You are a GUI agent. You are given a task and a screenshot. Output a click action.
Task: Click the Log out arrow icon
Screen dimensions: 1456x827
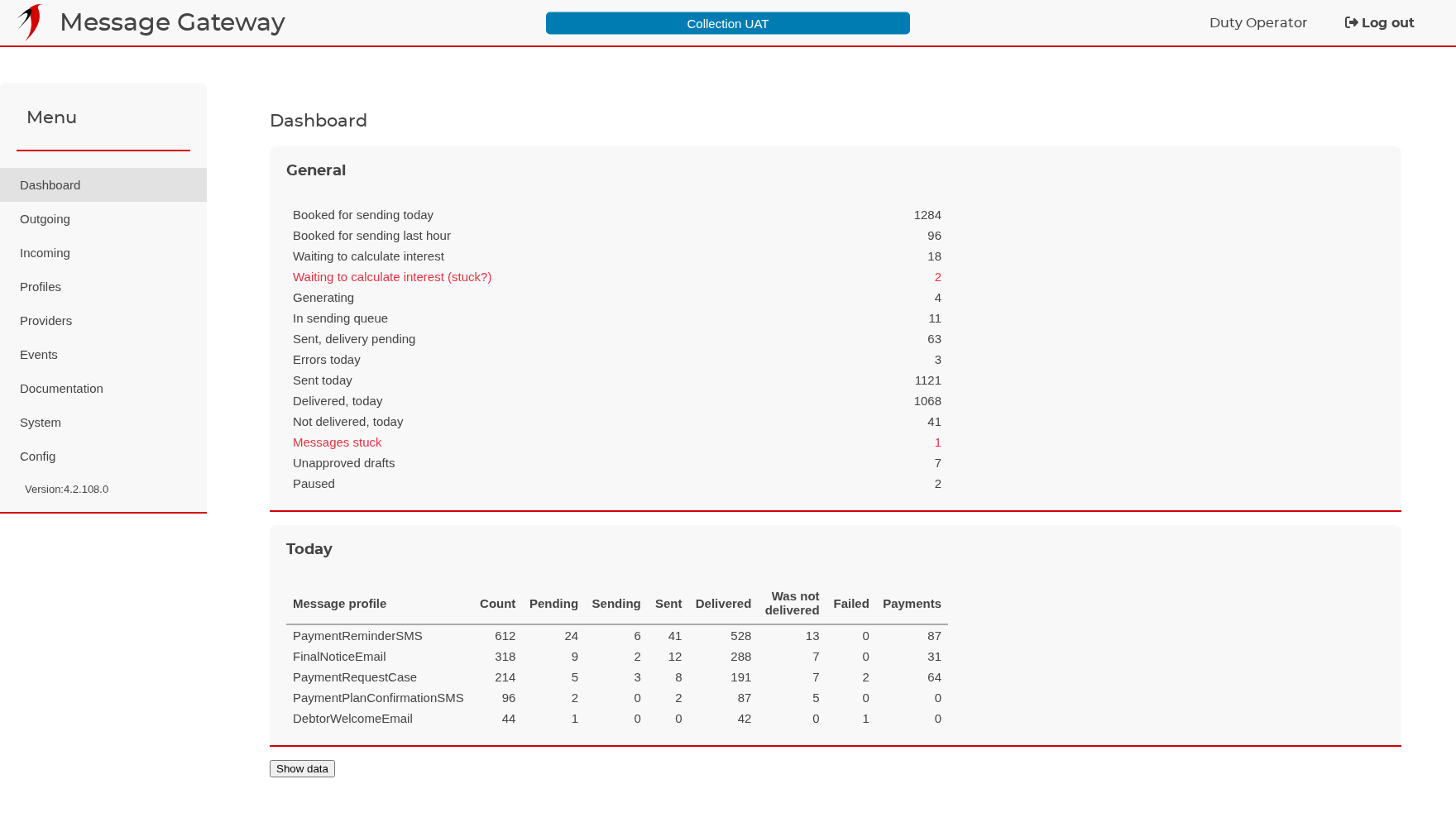tap(1351, 23)
